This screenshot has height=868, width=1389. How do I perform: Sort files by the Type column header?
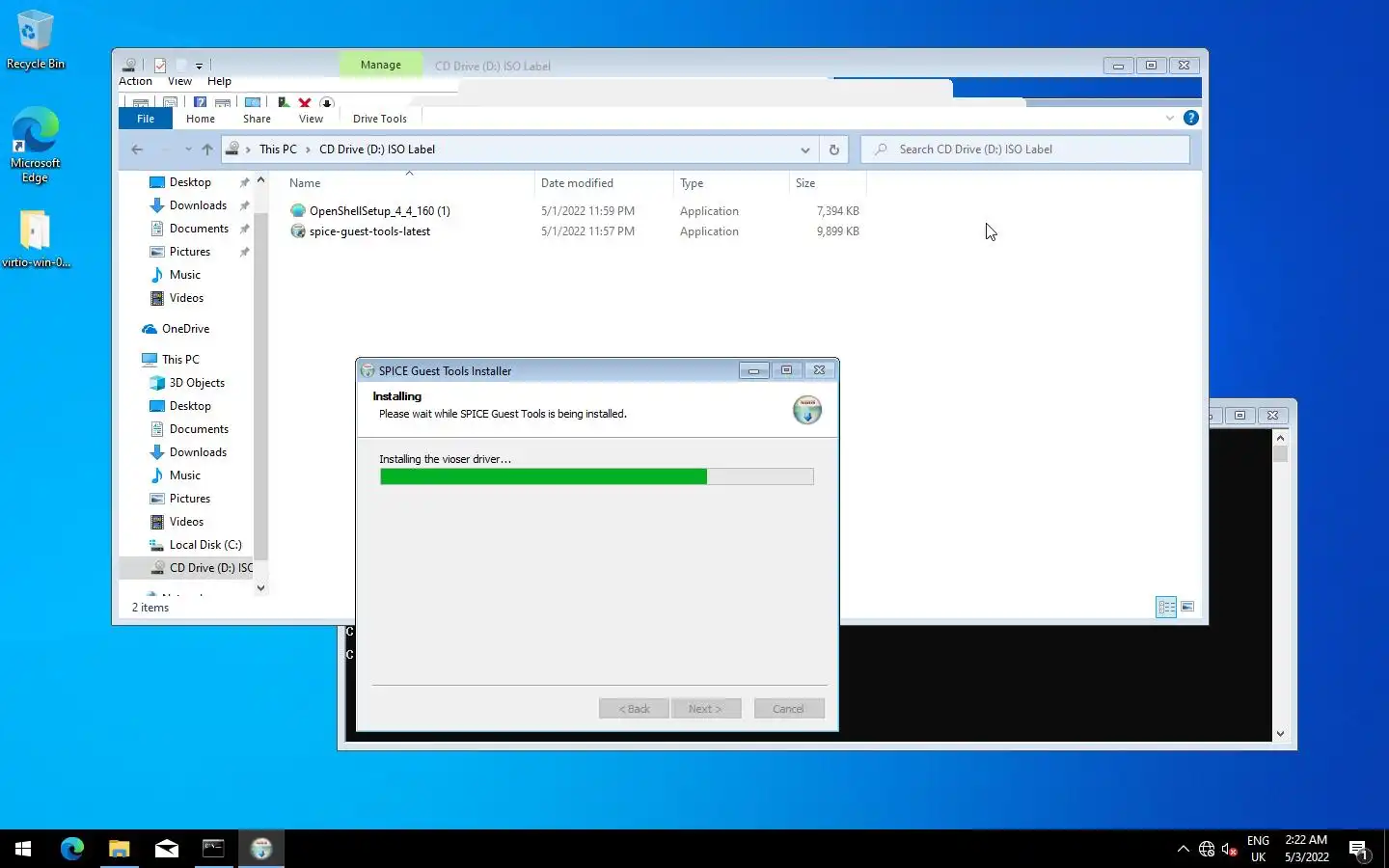692,183
